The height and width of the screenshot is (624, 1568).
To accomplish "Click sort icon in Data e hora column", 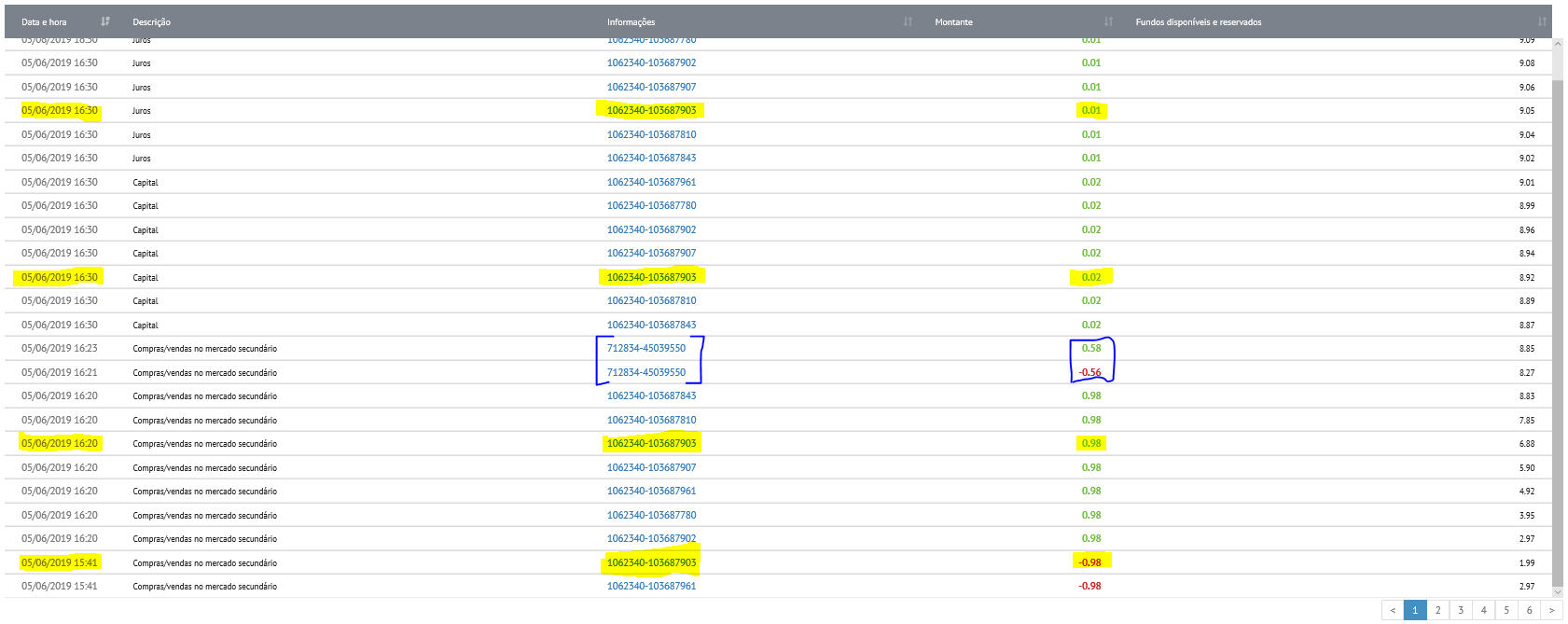I will click(105, 21).
